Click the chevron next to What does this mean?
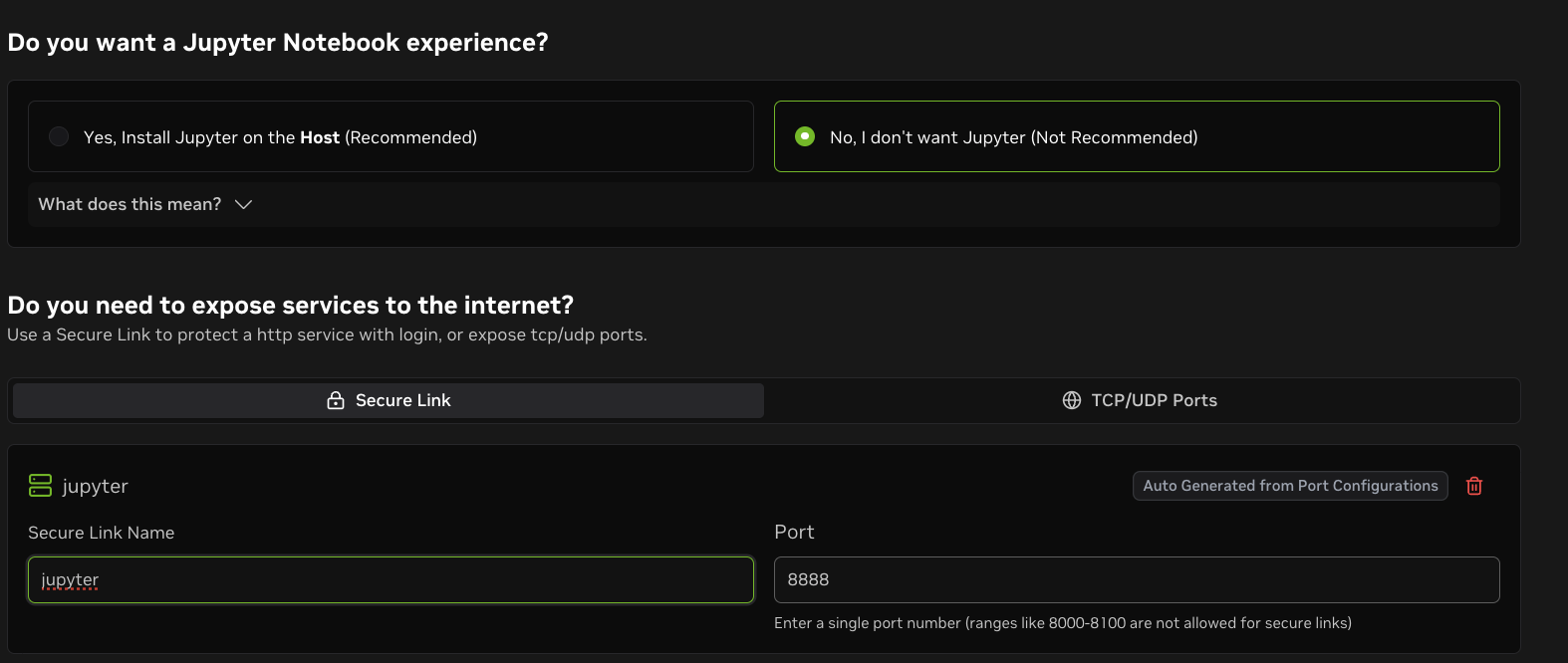The width and height of the screenshot is (1568, 663). 243,204
